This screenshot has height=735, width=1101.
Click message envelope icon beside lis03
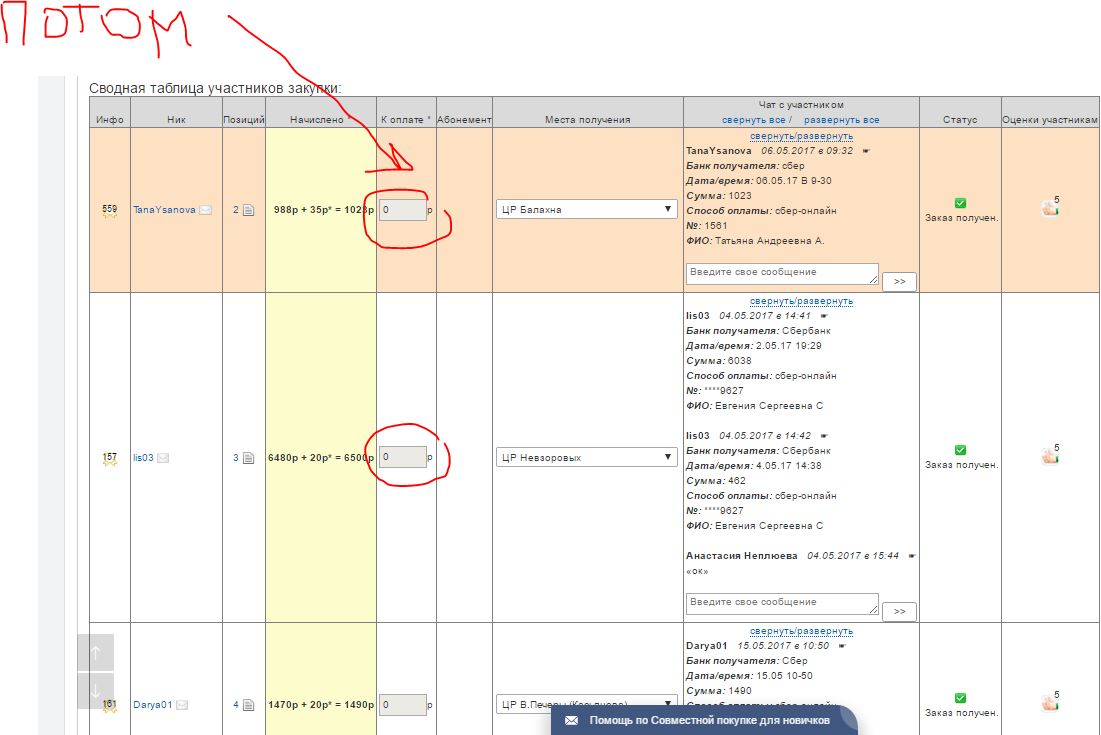pyautogui.click(x=163, y=458)
